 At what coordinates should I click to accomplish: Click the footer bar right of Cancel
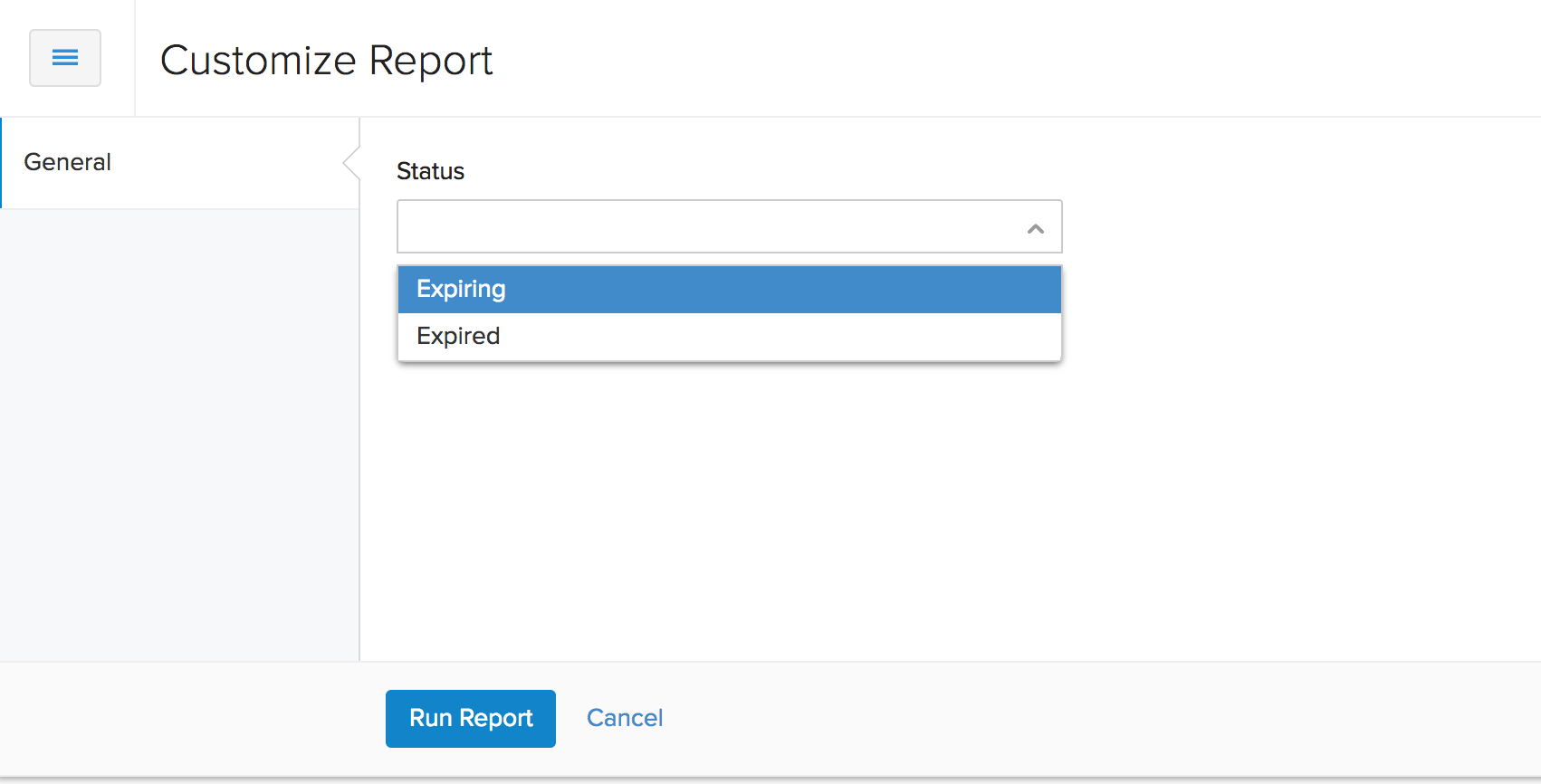1086,718
